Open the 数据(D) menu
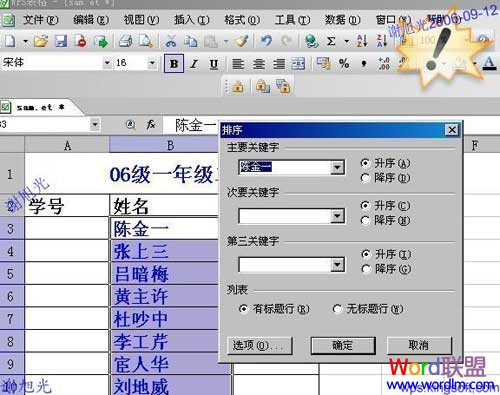 (343, 20)
